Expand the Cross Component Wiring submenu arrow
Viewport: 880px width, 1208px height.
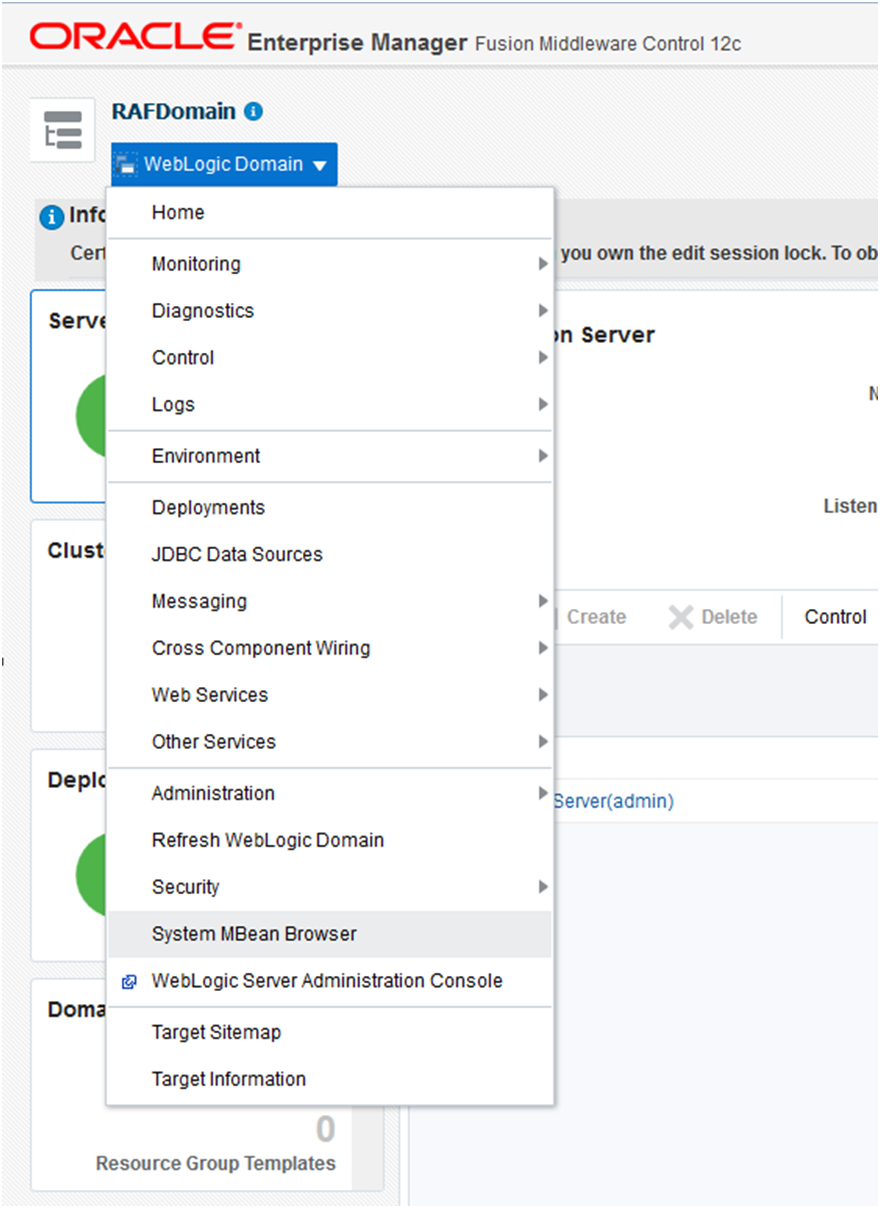543,648
